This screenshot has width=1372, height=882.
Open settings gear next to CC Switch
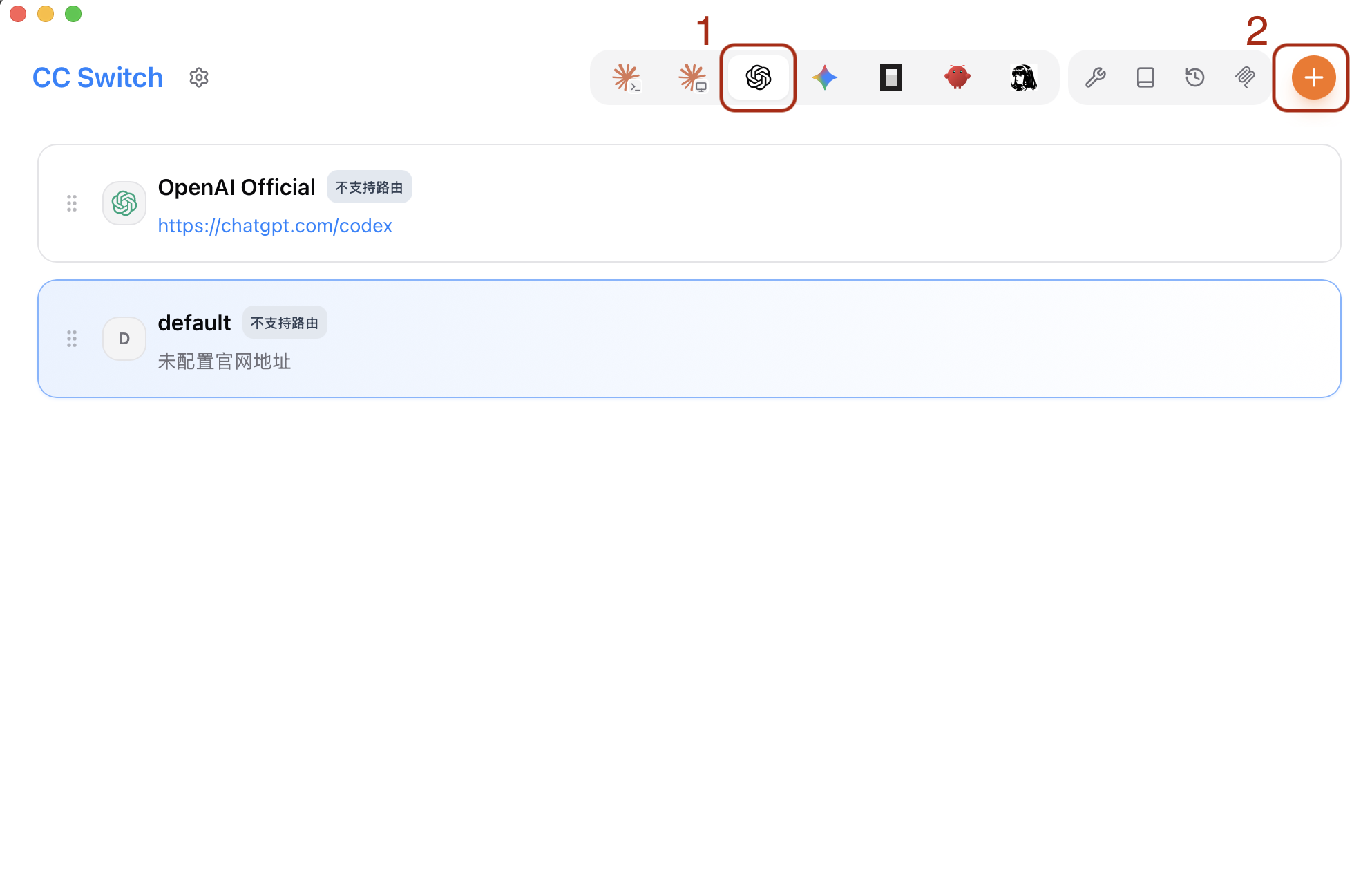199,77
